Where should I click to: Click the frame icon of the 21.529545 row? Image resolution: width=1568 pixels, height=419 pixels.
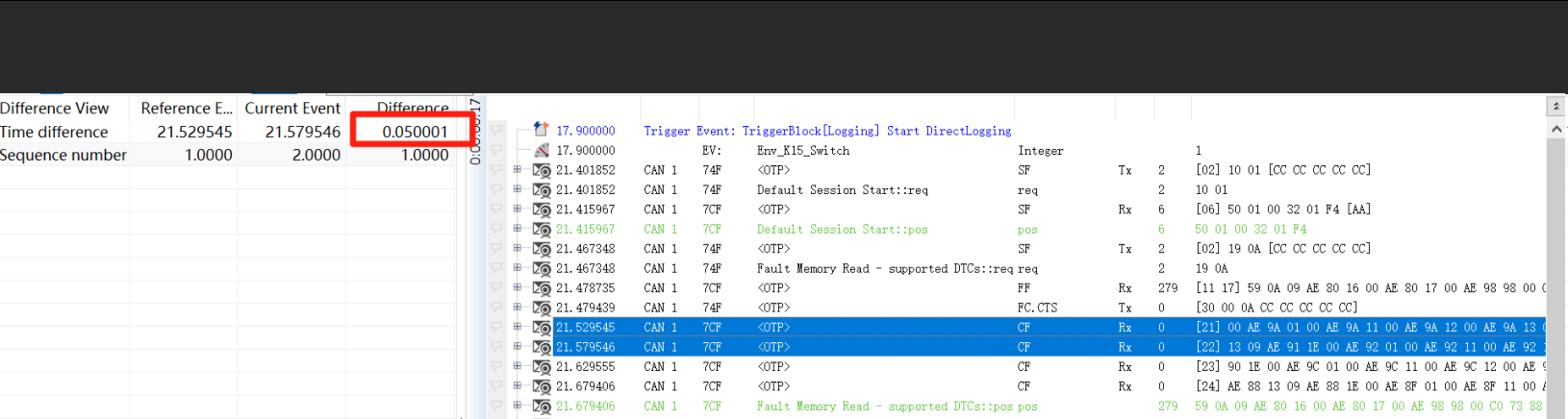542,328
